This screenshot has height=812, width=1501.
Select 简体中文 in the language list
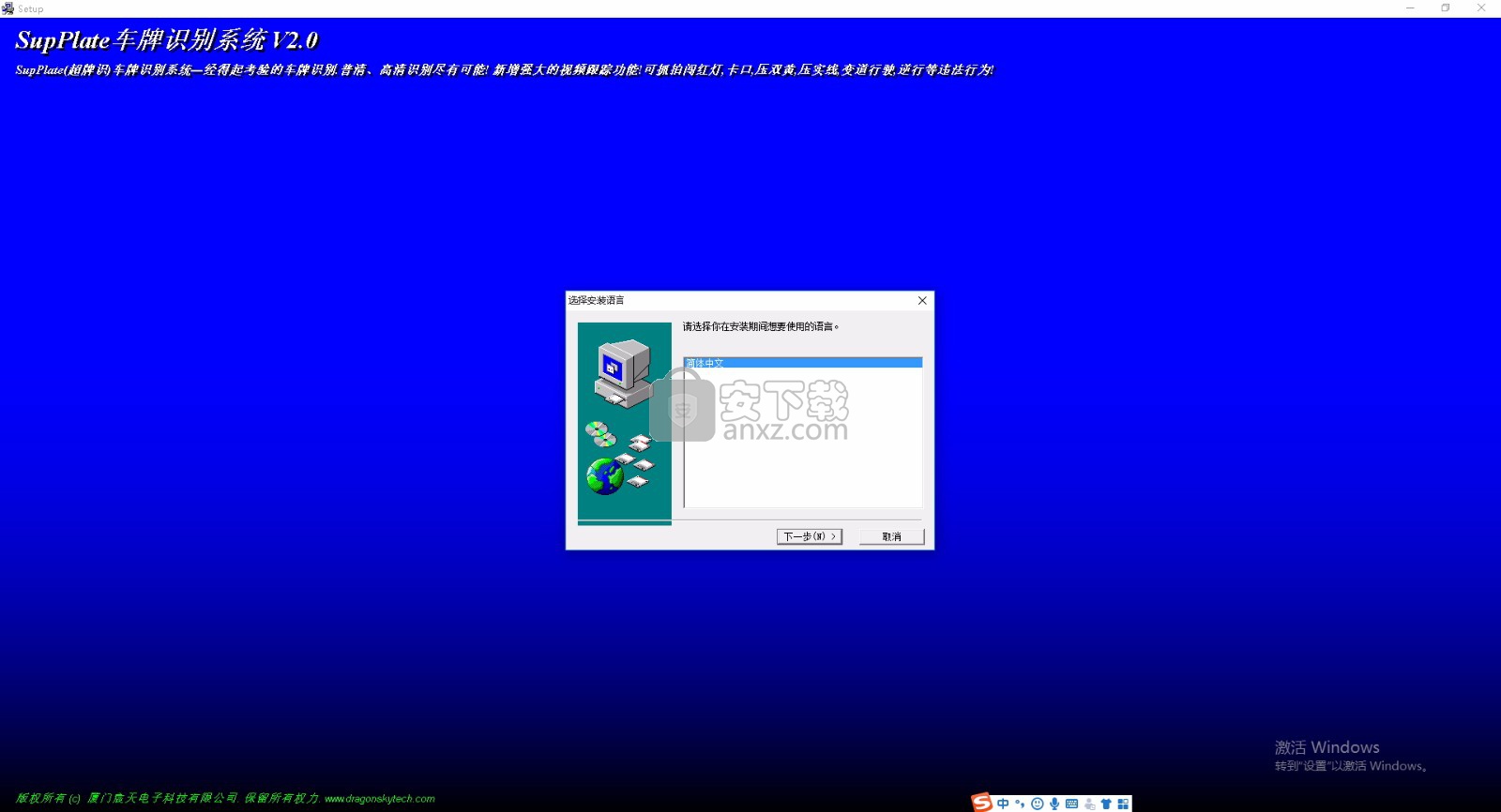coord(803,363)
